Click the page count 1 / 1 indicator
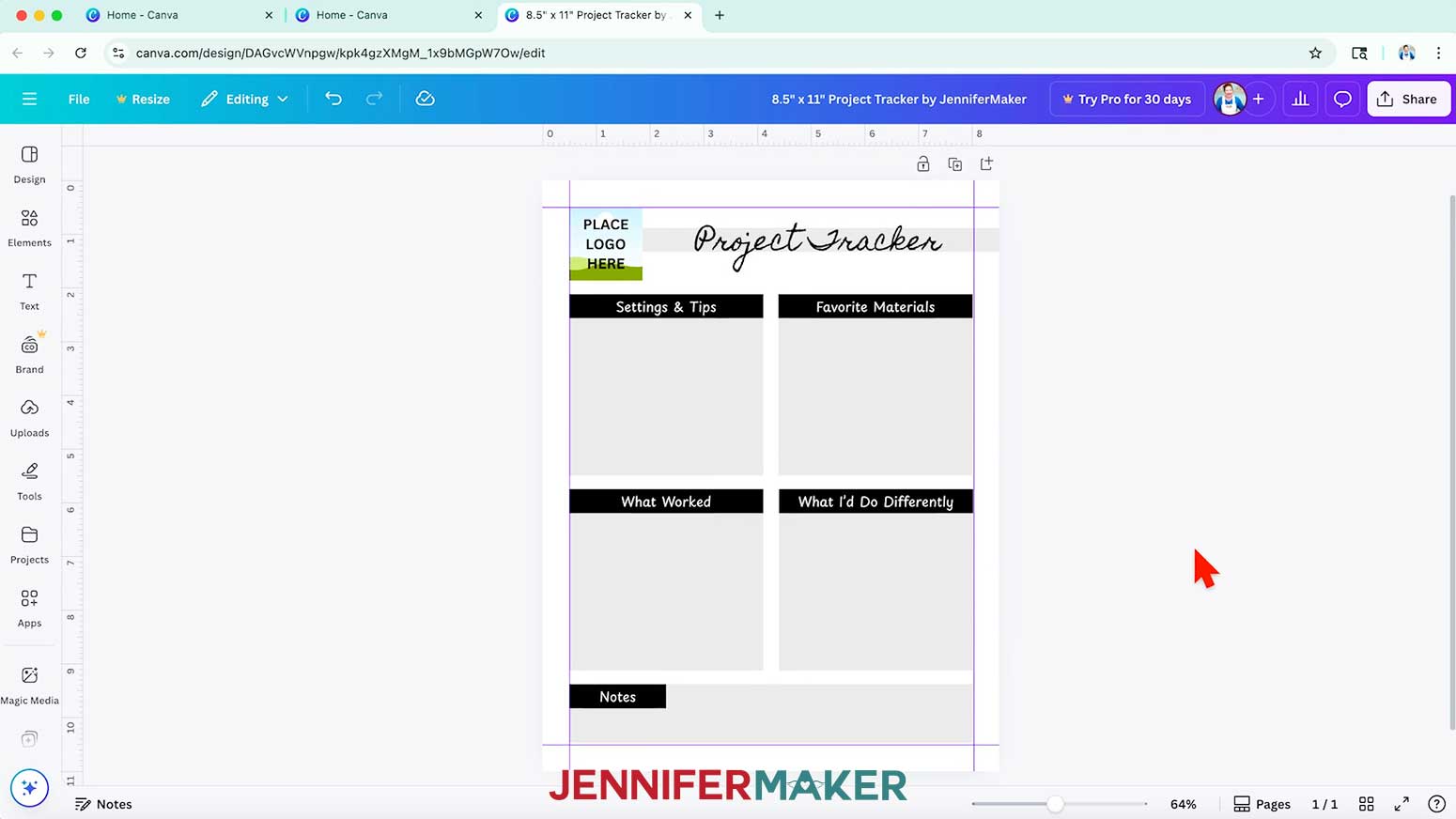 [x=1324, y=804]
